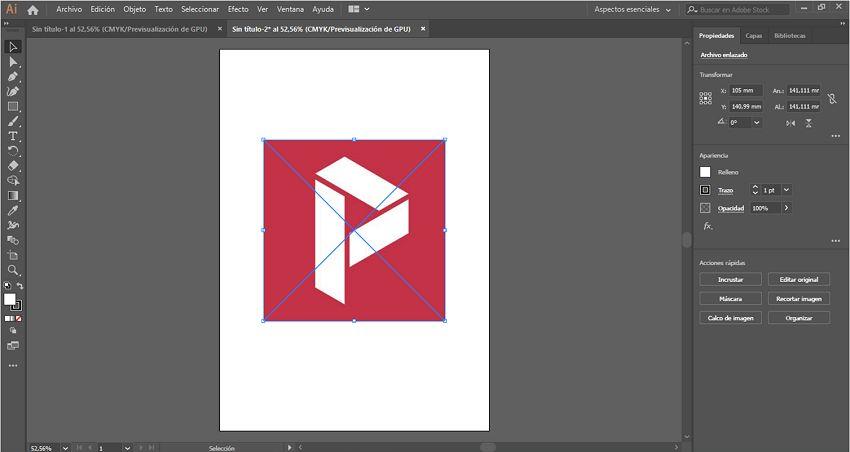Click the Opacidad value field
Screen dimensions: 850x452
coord(765,208)
